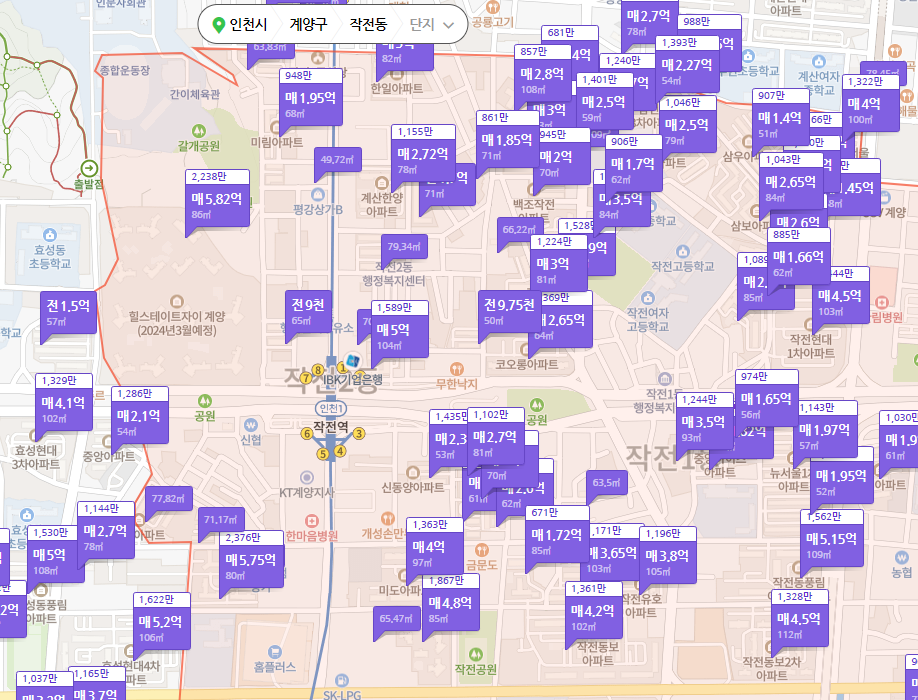The height and width of the screenshot is (700, 918).
Task: Click the 77.82㎡ area marker
Action: [169, 499]
